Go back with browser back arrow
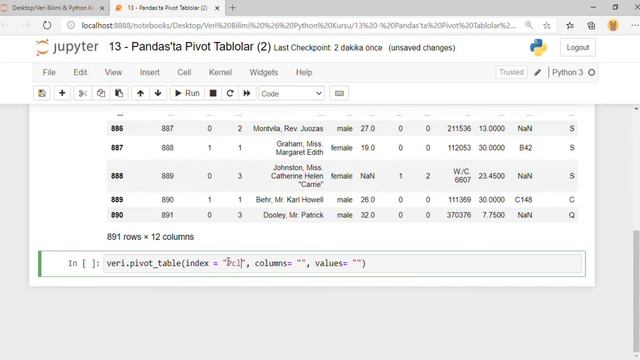 point(5,25)
